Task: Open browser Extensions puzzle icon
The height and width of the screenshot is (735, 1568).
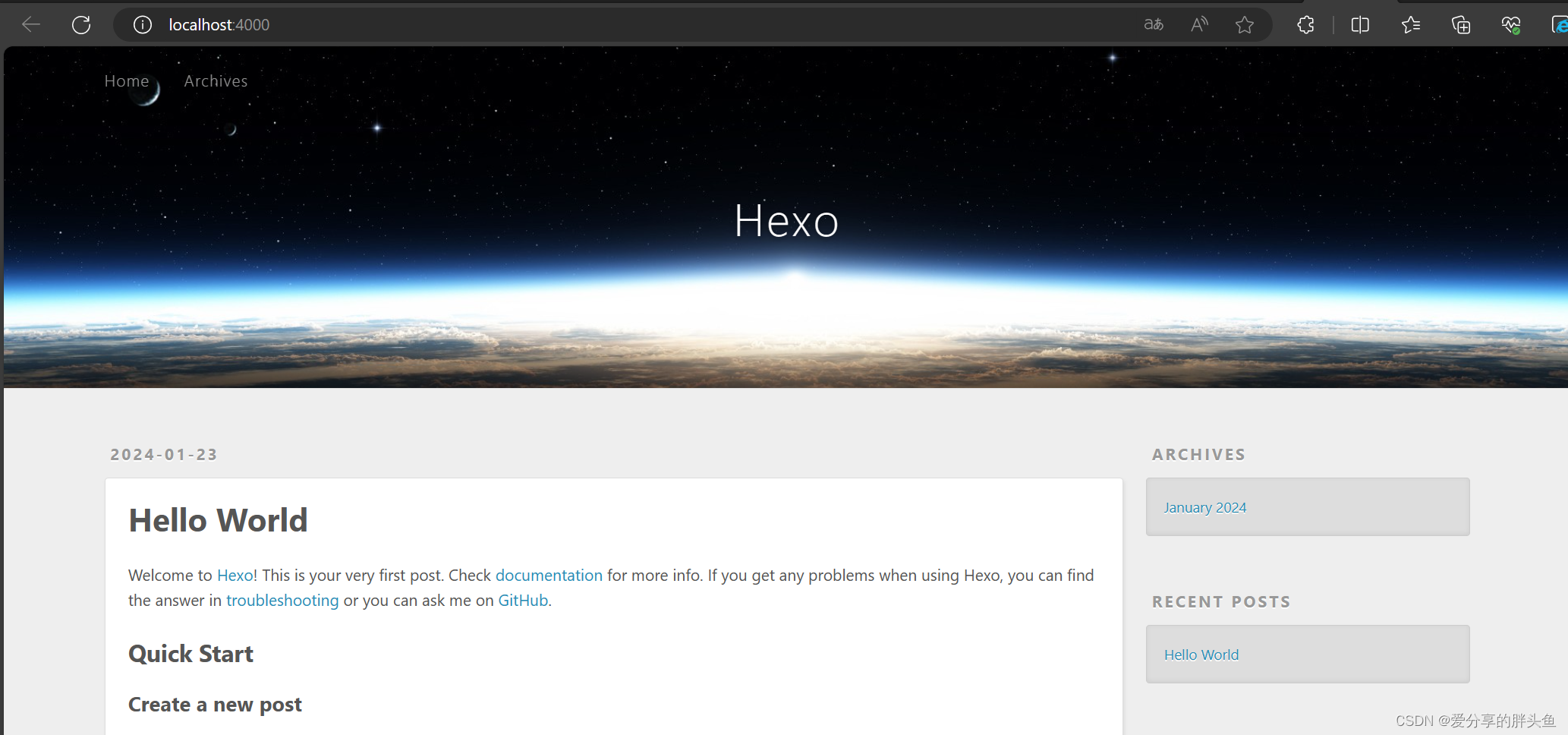Action: pos(1305,25)
